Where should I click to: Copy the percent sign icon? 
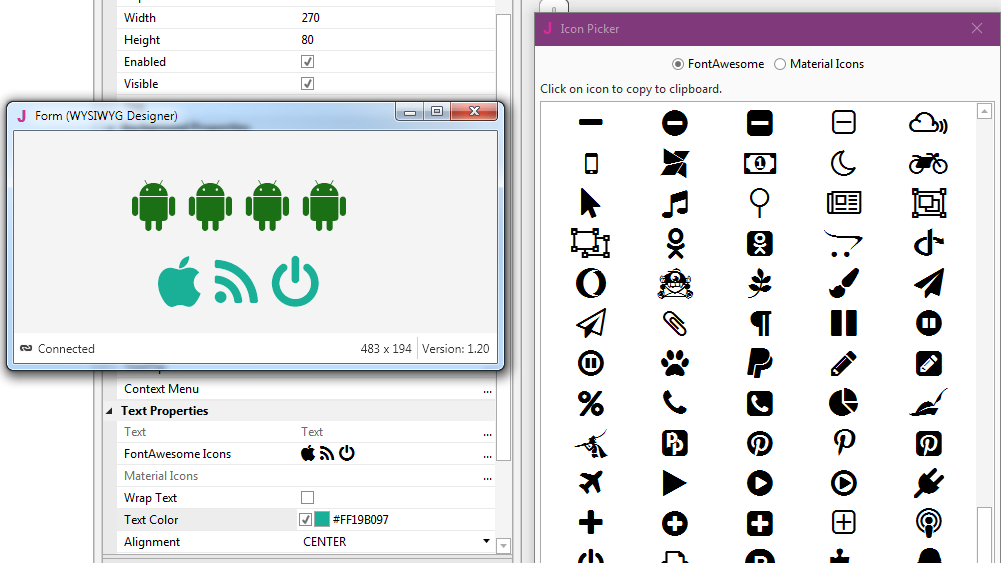tap(591, 403)
